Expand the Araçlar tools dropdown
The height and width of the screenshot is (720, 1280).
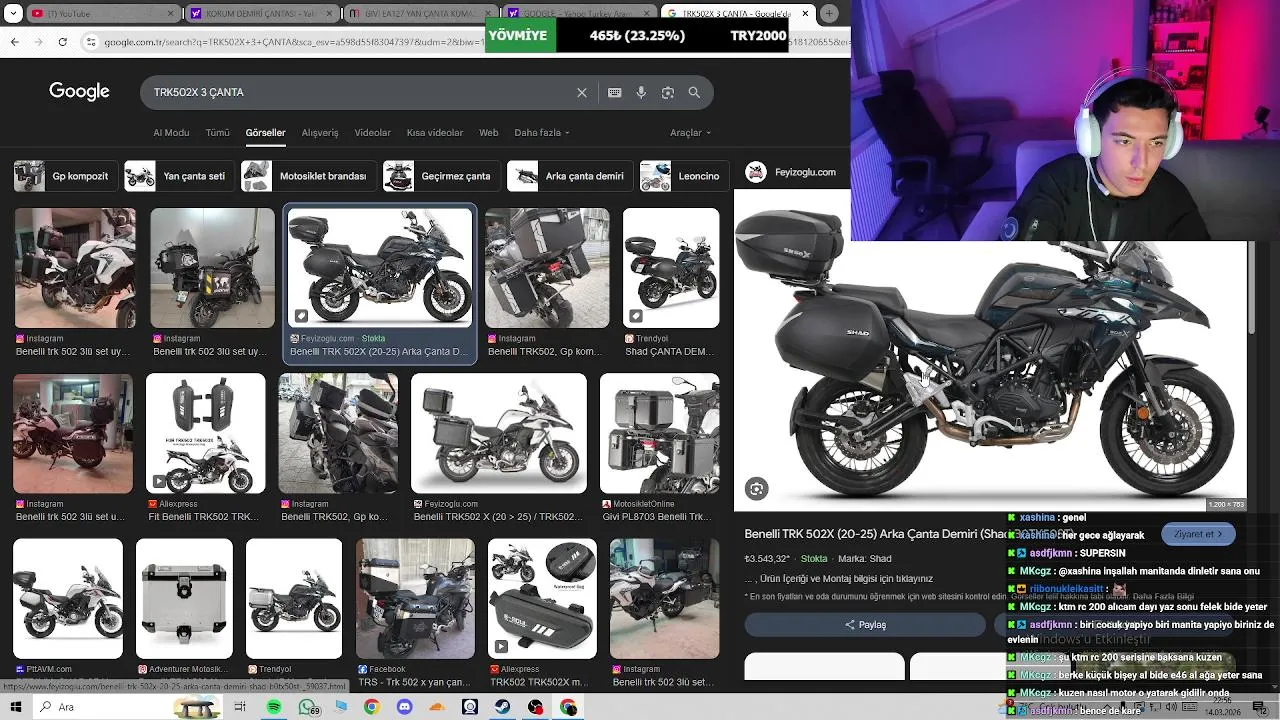pyautogui.click(x=690, y=132)
